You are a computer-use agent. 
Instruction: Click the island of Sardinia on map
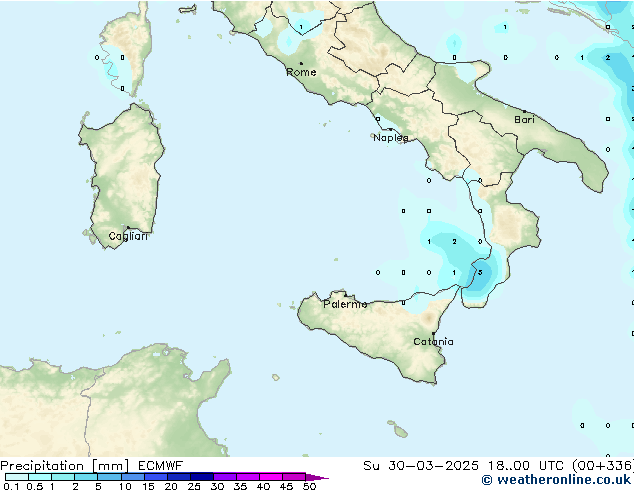(123, 175)
